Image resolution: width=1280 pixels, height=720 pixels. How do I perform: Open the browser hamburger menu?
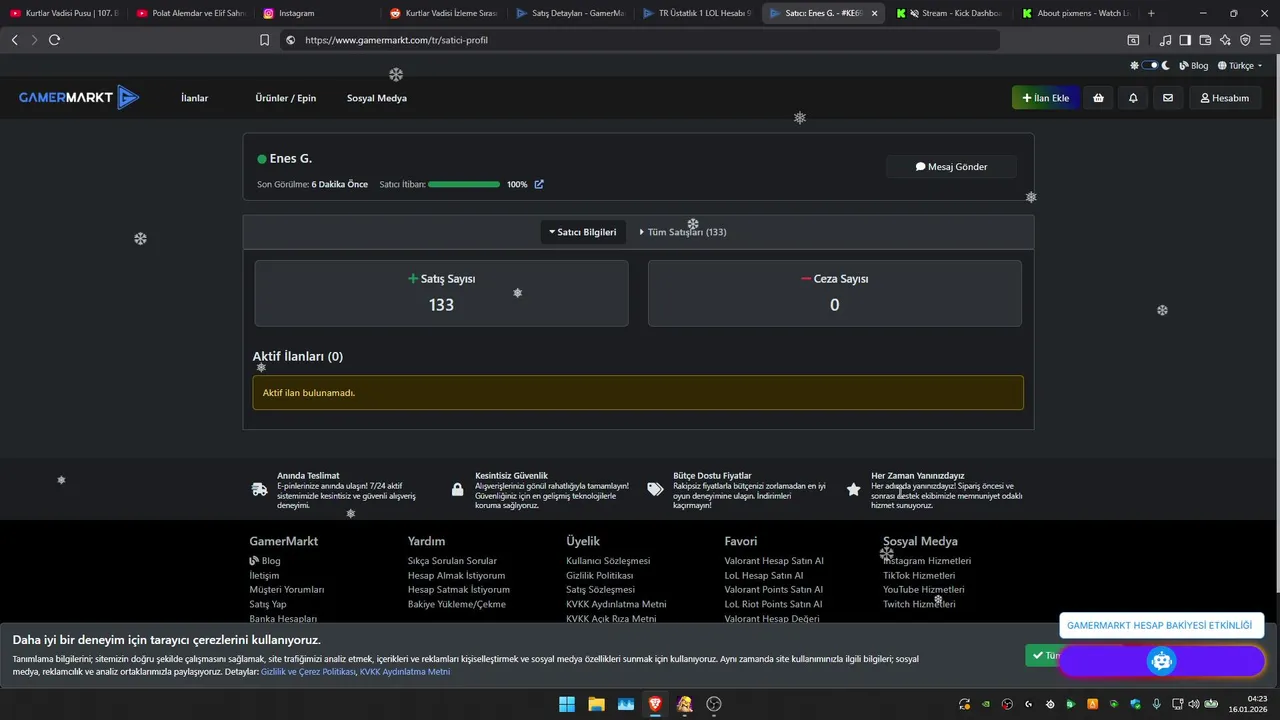1265,40
